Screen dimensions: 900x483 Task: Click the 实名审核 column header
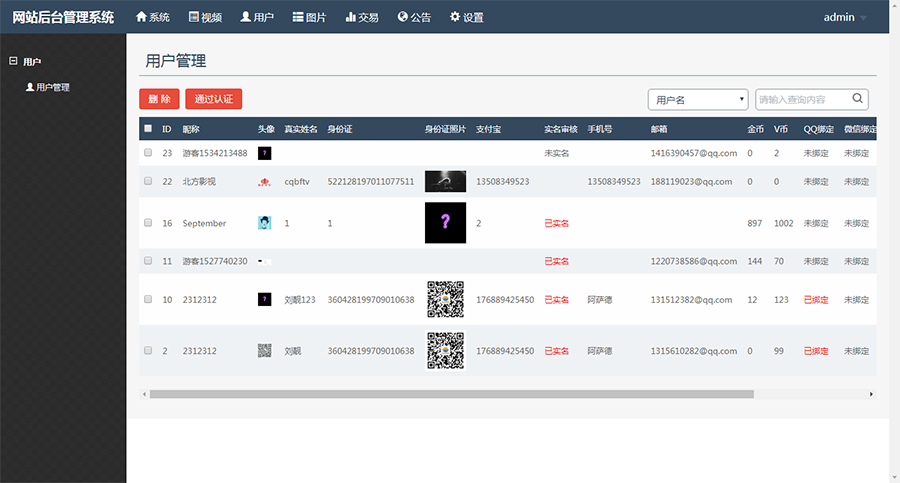[x=561, y=129]
